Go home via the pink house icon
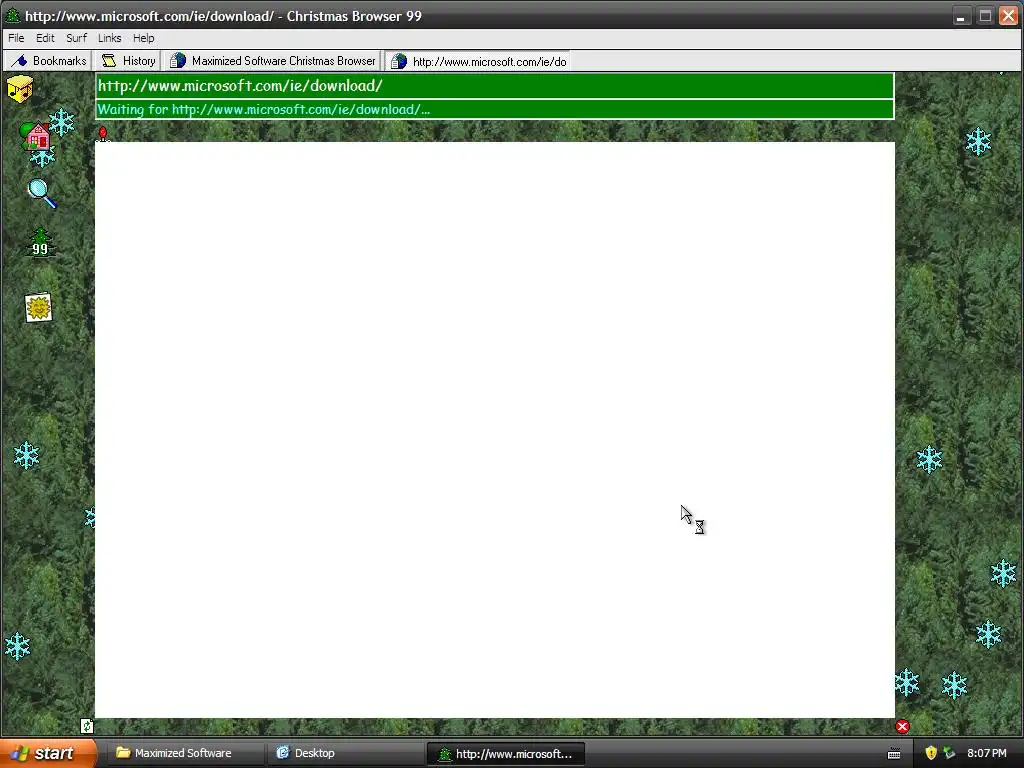This screenshot has width=1024, height=768. coord(35,136)
